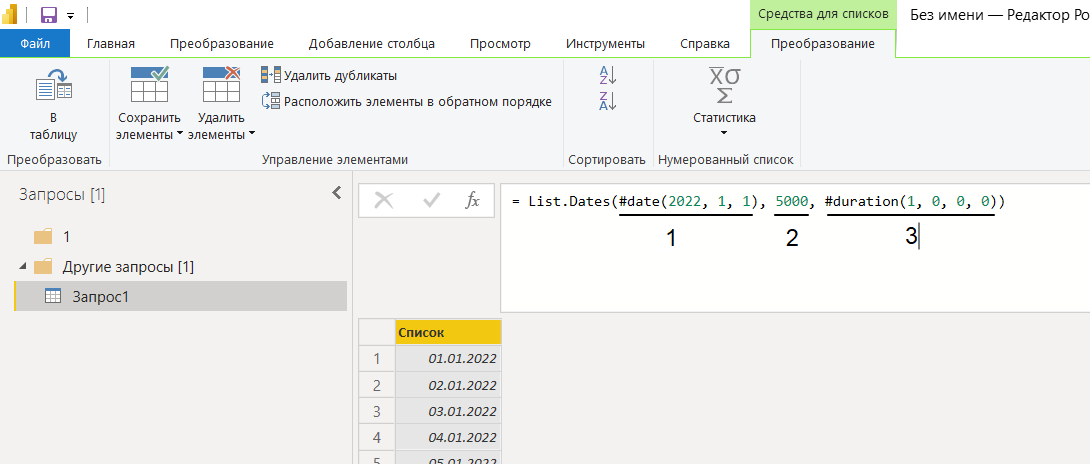
Task: Open the Добавление столбца tab
Action: tap(372, 44)
